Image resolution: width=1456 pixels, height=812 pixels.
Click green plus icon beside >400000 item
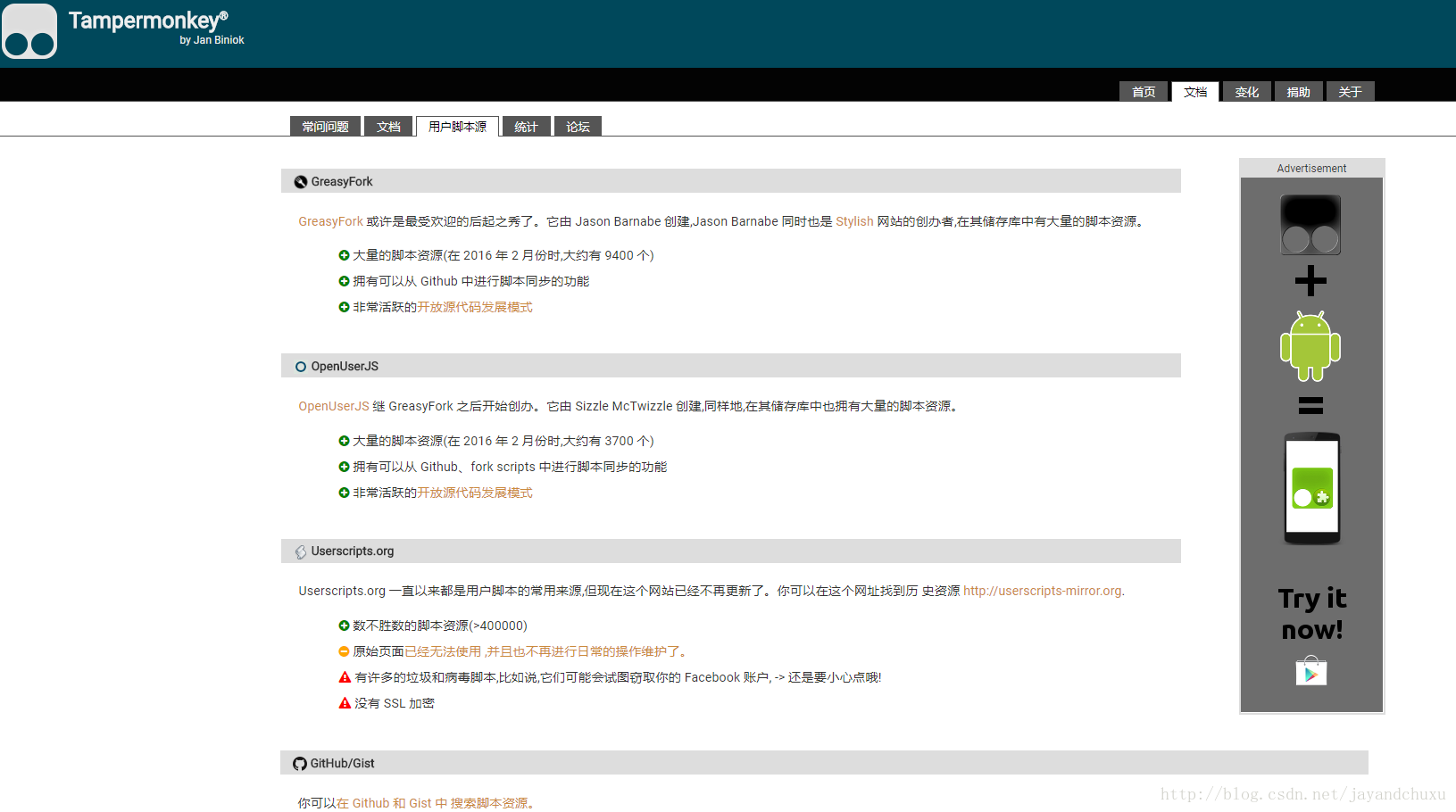pos(344,626)
